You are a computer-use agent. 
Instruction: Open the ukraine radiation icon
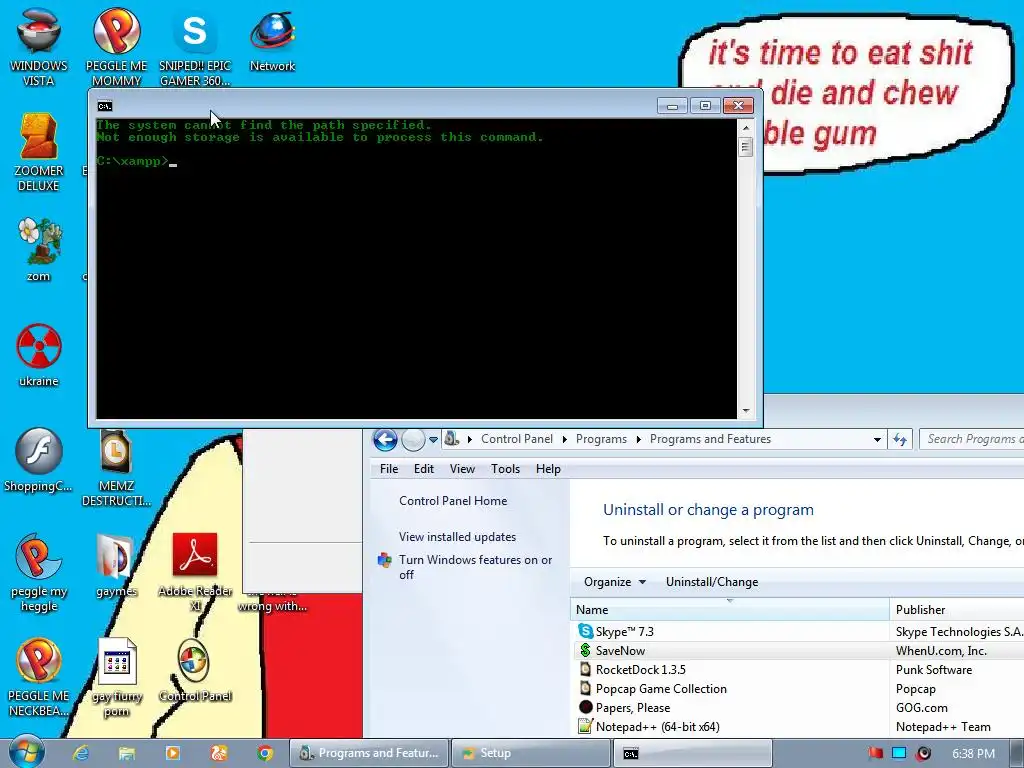tap(39, 355)
